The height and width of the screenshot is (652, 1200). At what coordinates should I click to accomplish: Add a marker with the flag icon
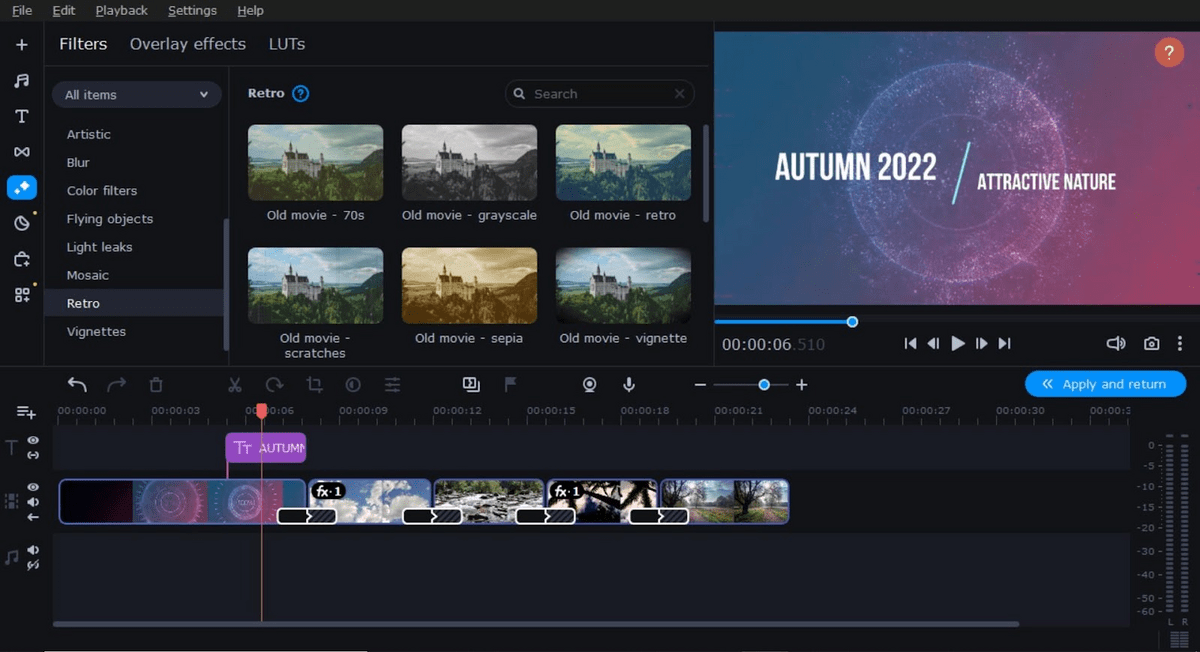pyautogui.click(x=510, y=384)
